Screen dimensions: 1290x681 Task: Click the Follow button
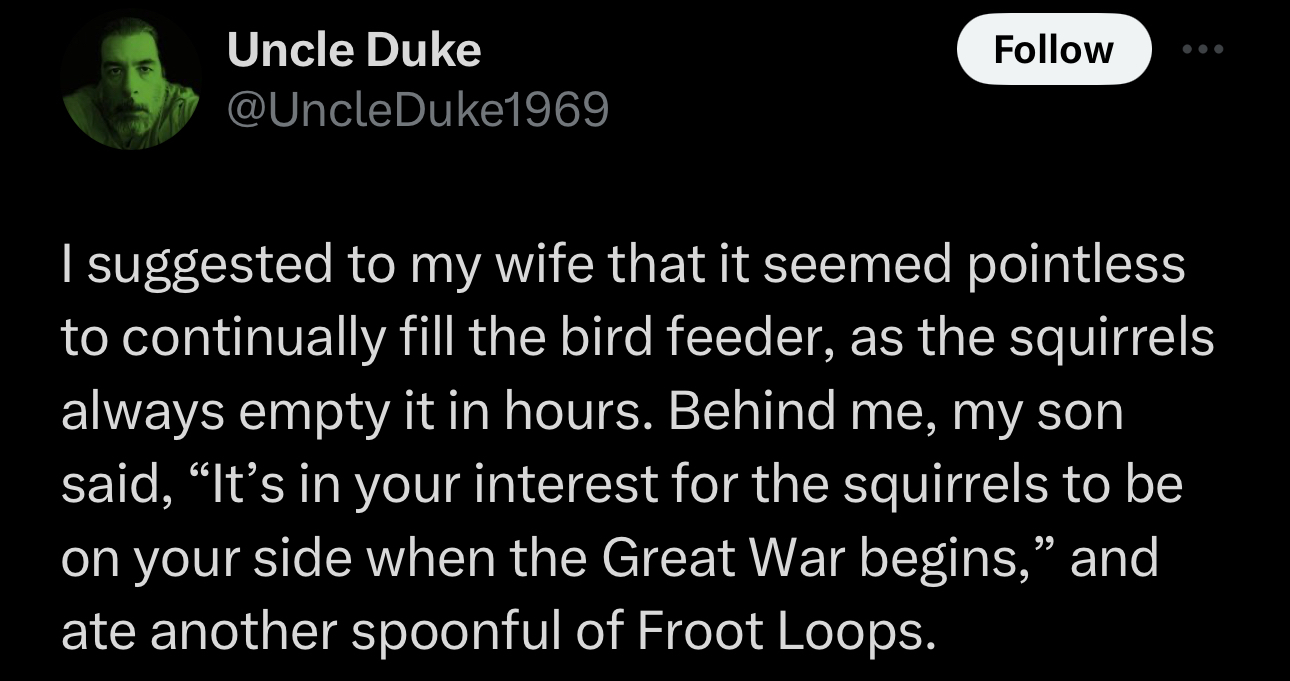(x=1053, y=49)
